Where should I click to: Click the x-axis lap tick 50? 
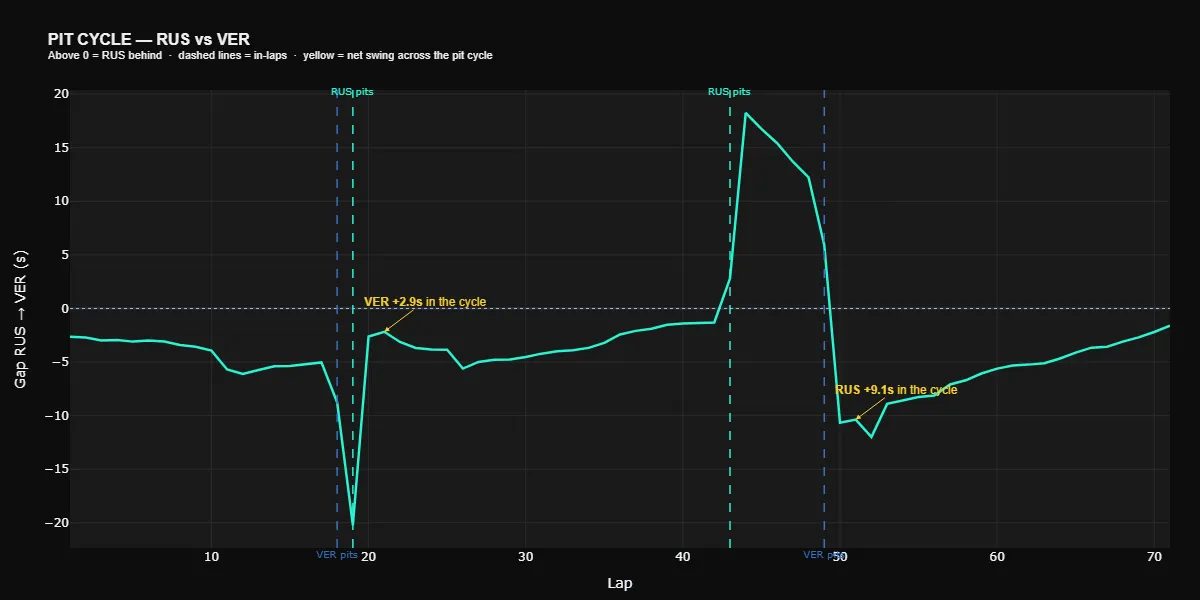(x=840, y=555)
